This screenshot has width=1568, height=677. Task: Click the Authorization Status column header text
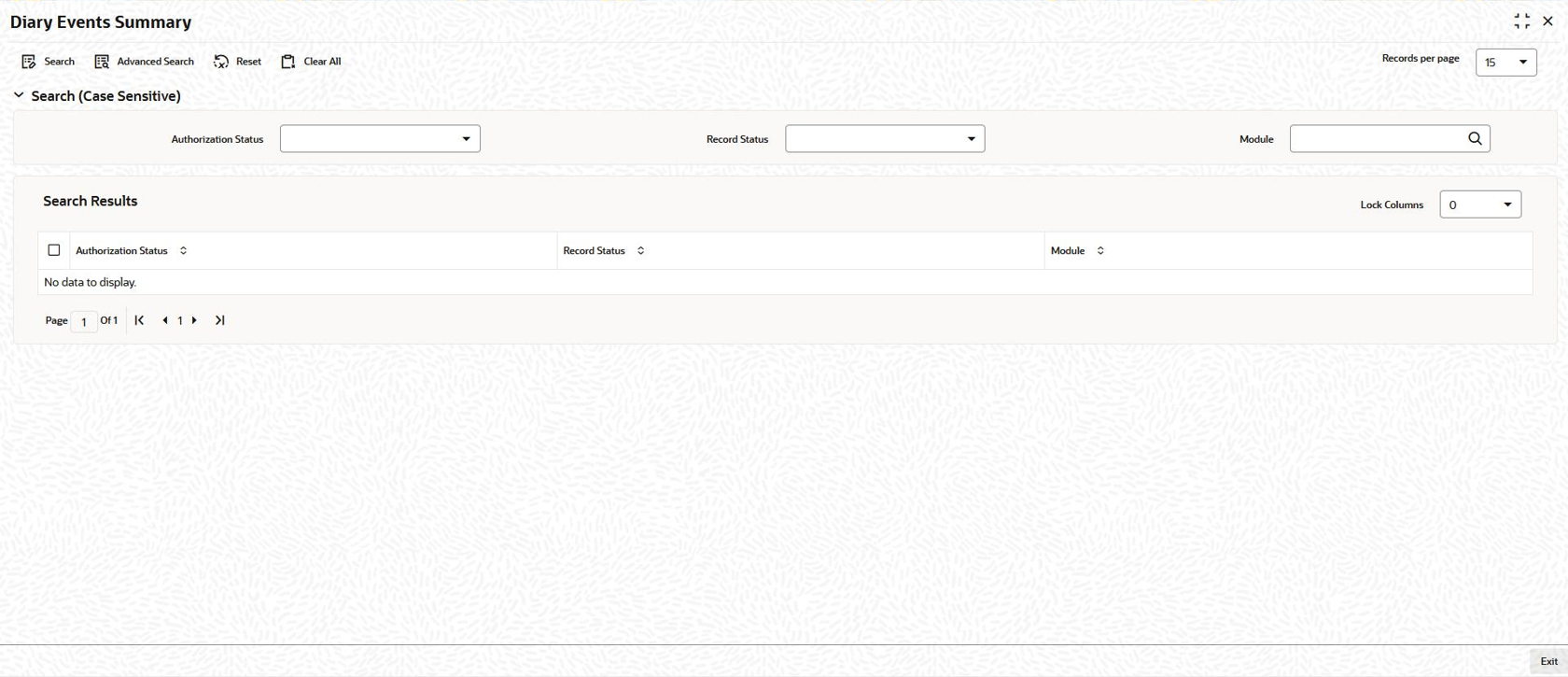(121, 250)
